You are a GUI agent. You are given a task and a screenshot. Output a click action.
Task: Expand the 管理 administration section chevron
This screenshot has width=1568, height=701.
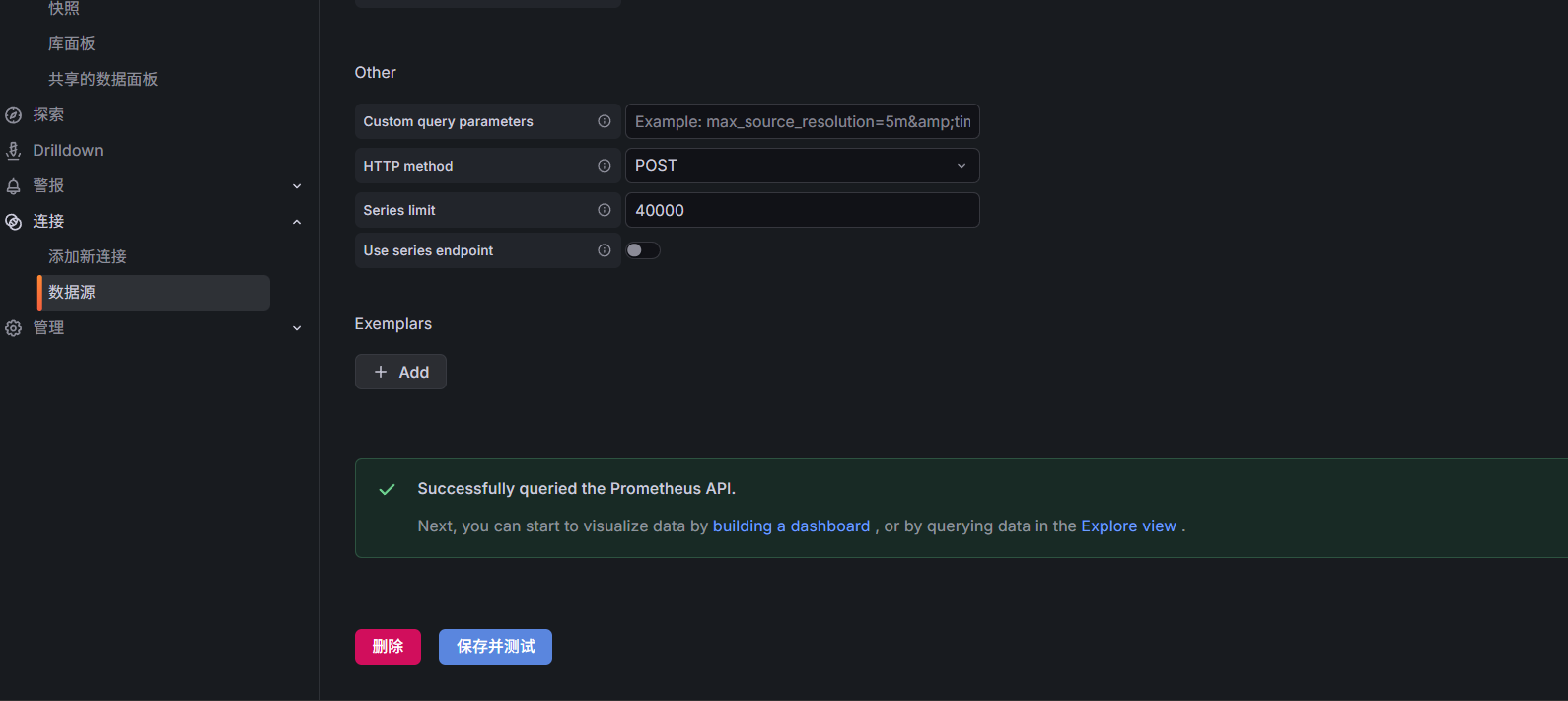click(x=297, y=328)
